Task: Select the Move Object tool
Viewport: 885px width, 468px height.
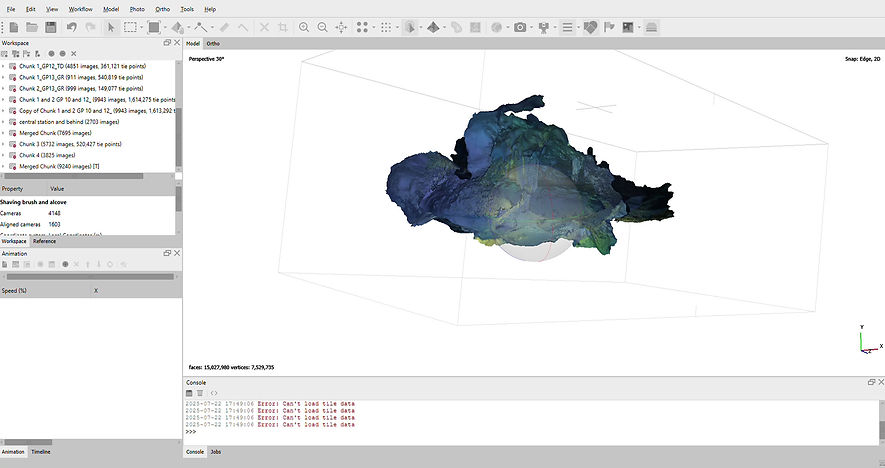Action: (x=177, y=27)
